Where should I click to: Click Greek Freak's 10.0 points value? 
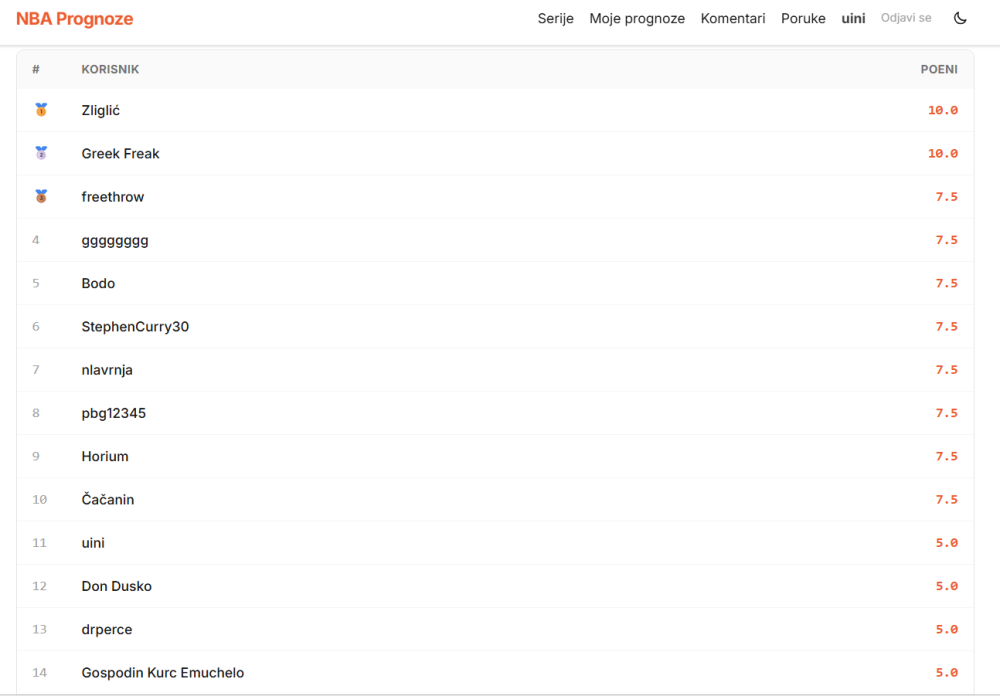[943, 154]
